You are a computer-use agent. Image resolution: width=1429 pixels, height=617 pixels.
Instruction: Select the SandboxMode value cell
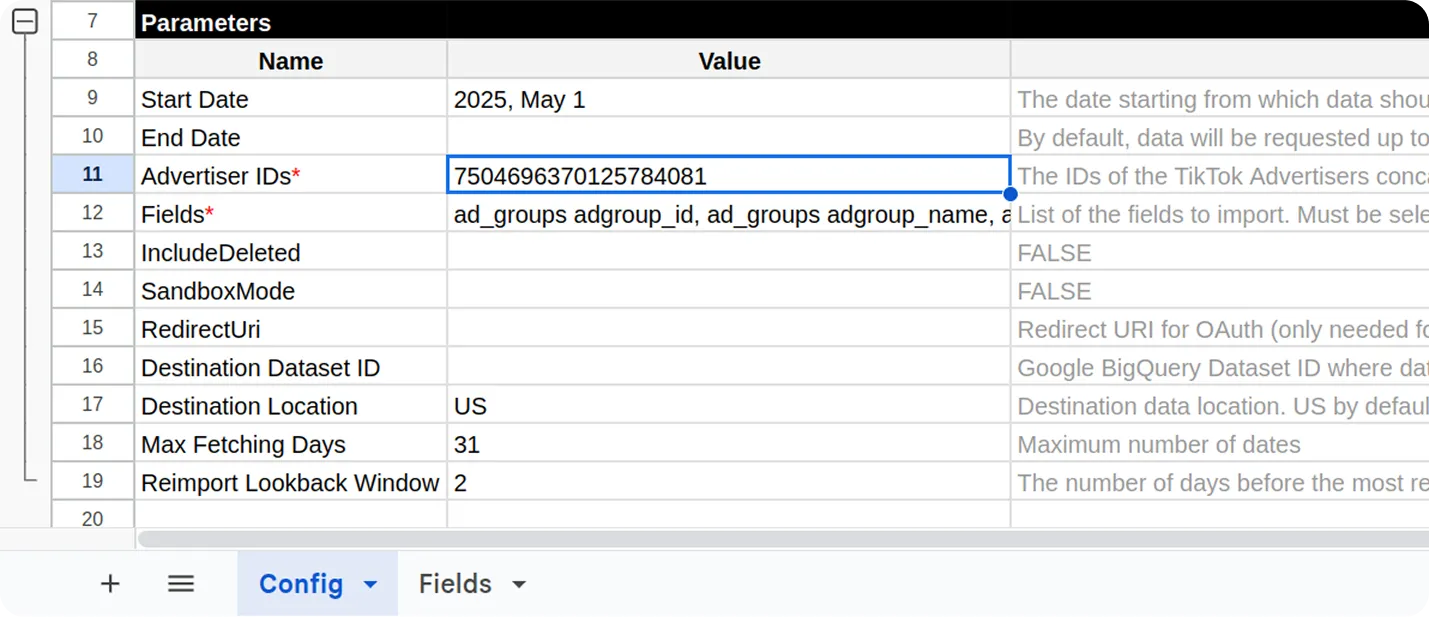tap(728, 291)
